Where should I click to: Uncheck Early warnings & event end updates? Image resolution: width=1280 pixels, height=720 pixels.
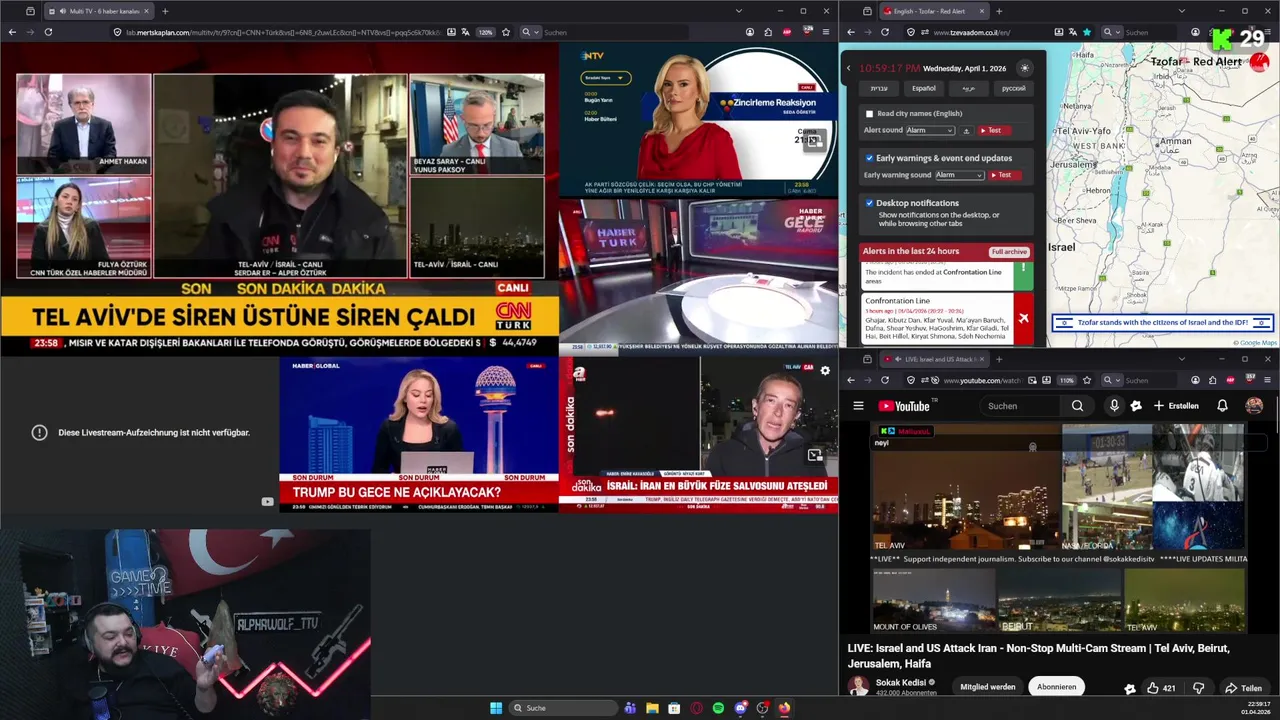pyautogui.click(x=869, y=158)
